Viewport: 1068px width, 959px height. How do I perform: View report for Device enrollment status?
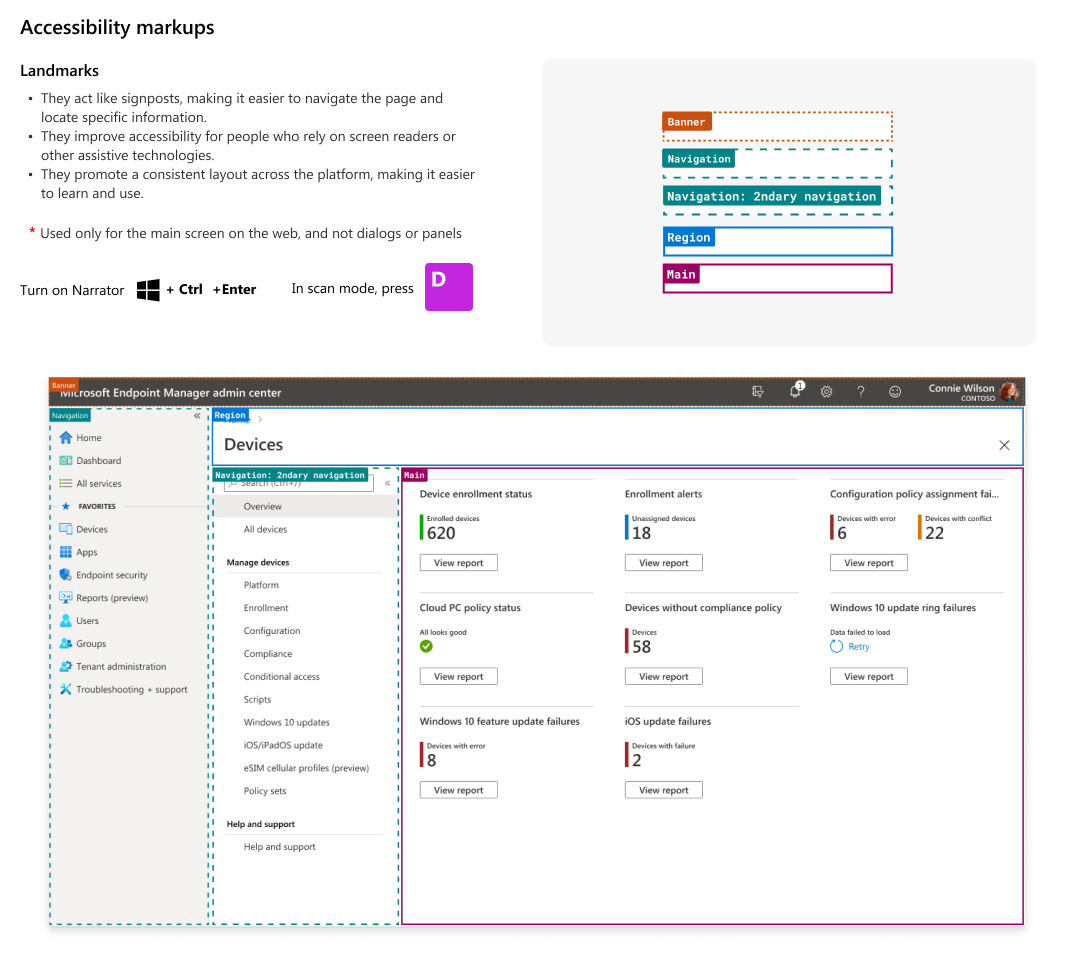[x=458, y=563]
